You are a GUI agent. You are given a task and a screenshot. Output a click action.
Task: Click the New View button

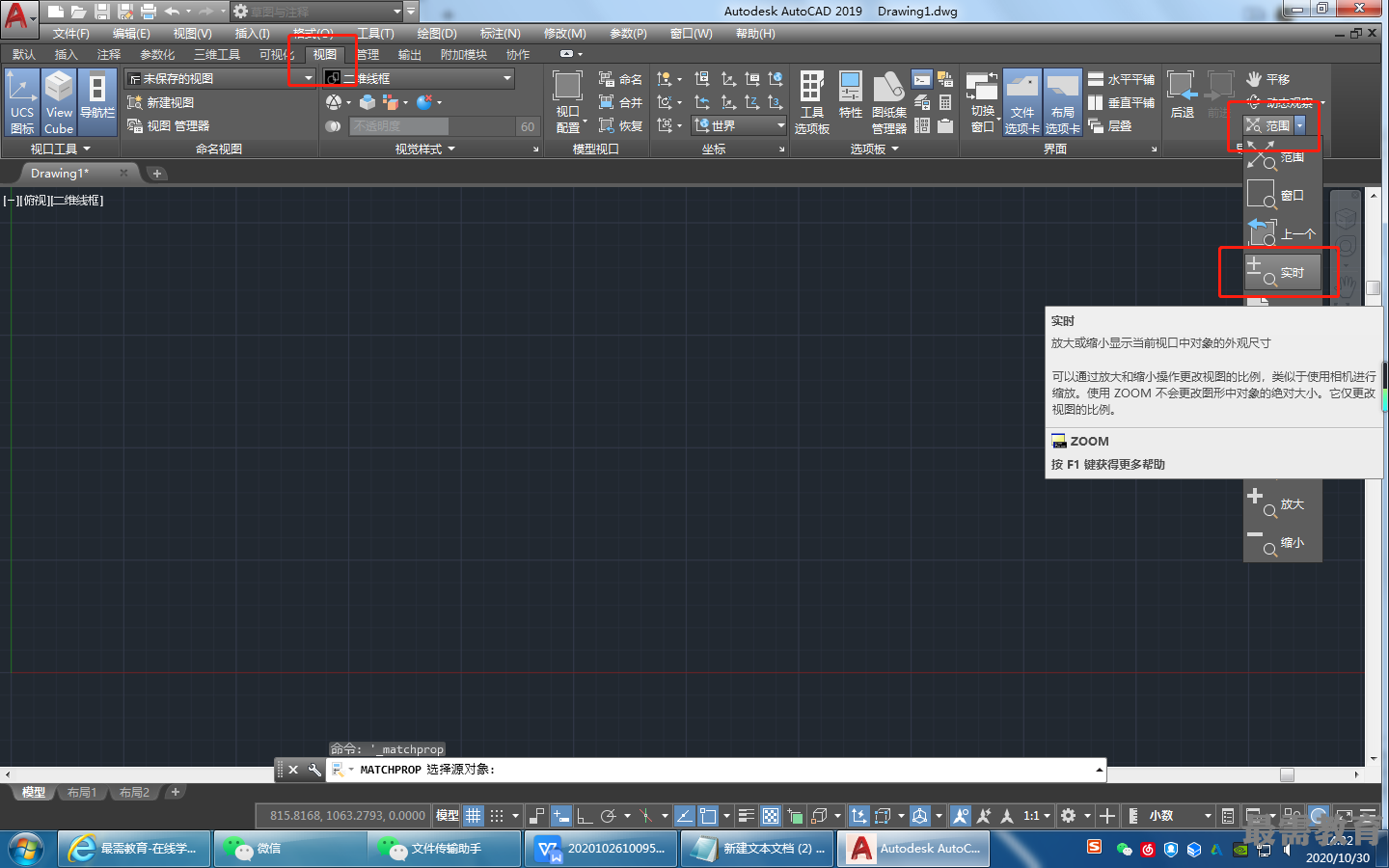[x=161, y=102]
